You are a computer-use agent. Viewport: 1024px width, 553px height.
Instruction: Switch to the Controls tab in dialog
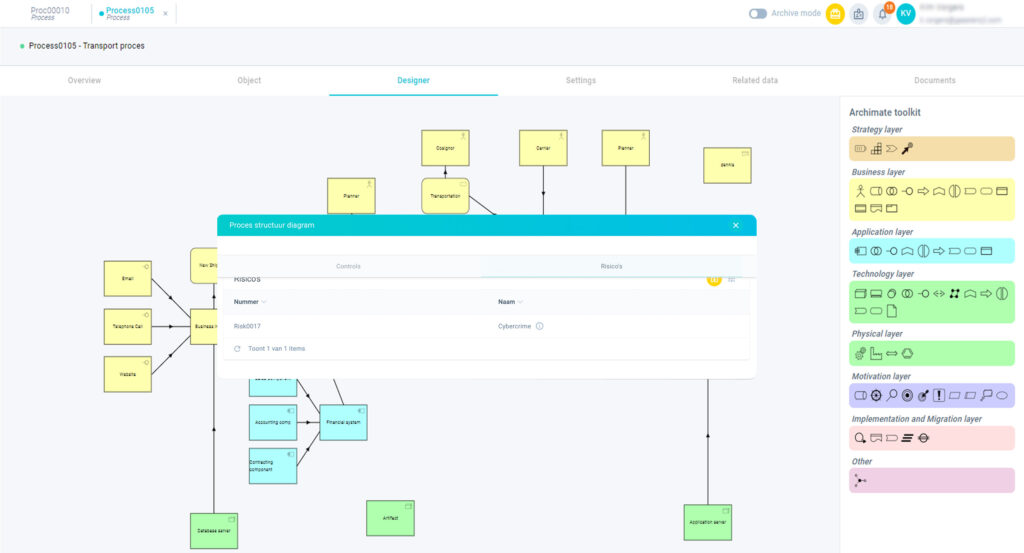[348, 266]
